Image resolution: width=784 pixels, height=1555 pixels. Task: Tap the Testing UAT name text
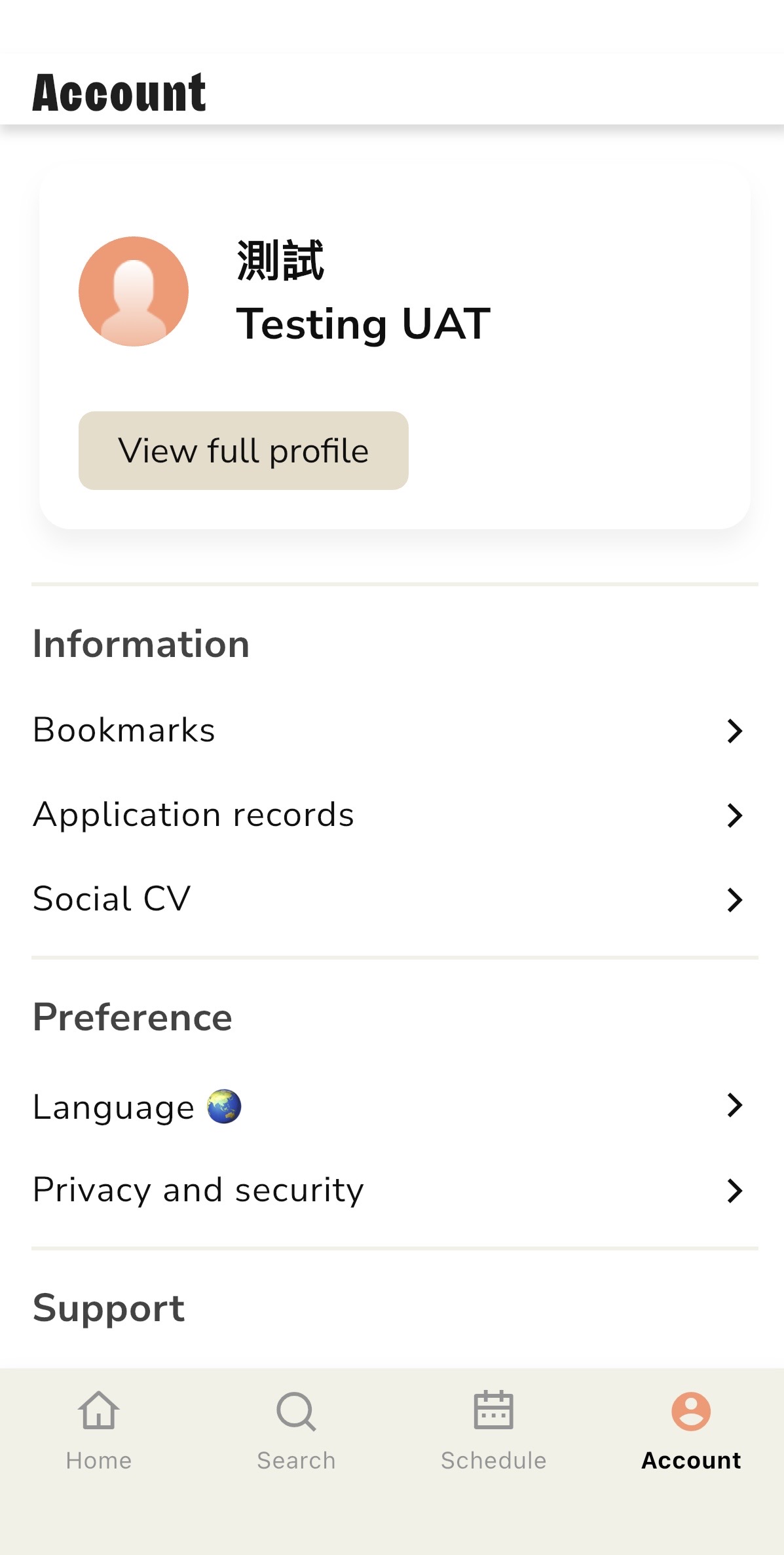(364, 324)
